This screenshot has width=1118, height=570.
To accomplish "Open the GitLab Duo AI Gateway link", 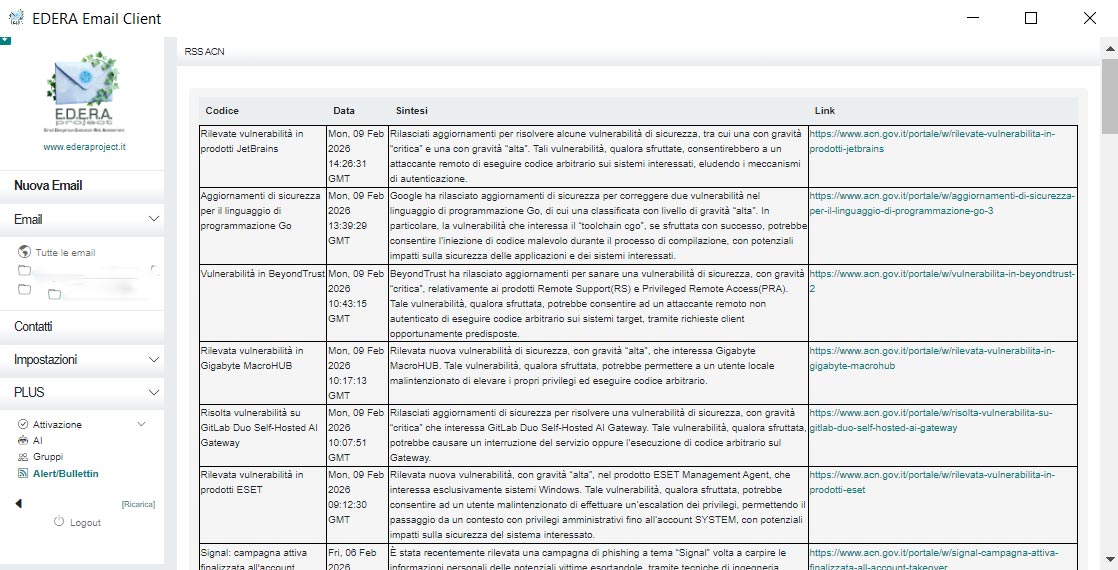I will pos(931,420).
